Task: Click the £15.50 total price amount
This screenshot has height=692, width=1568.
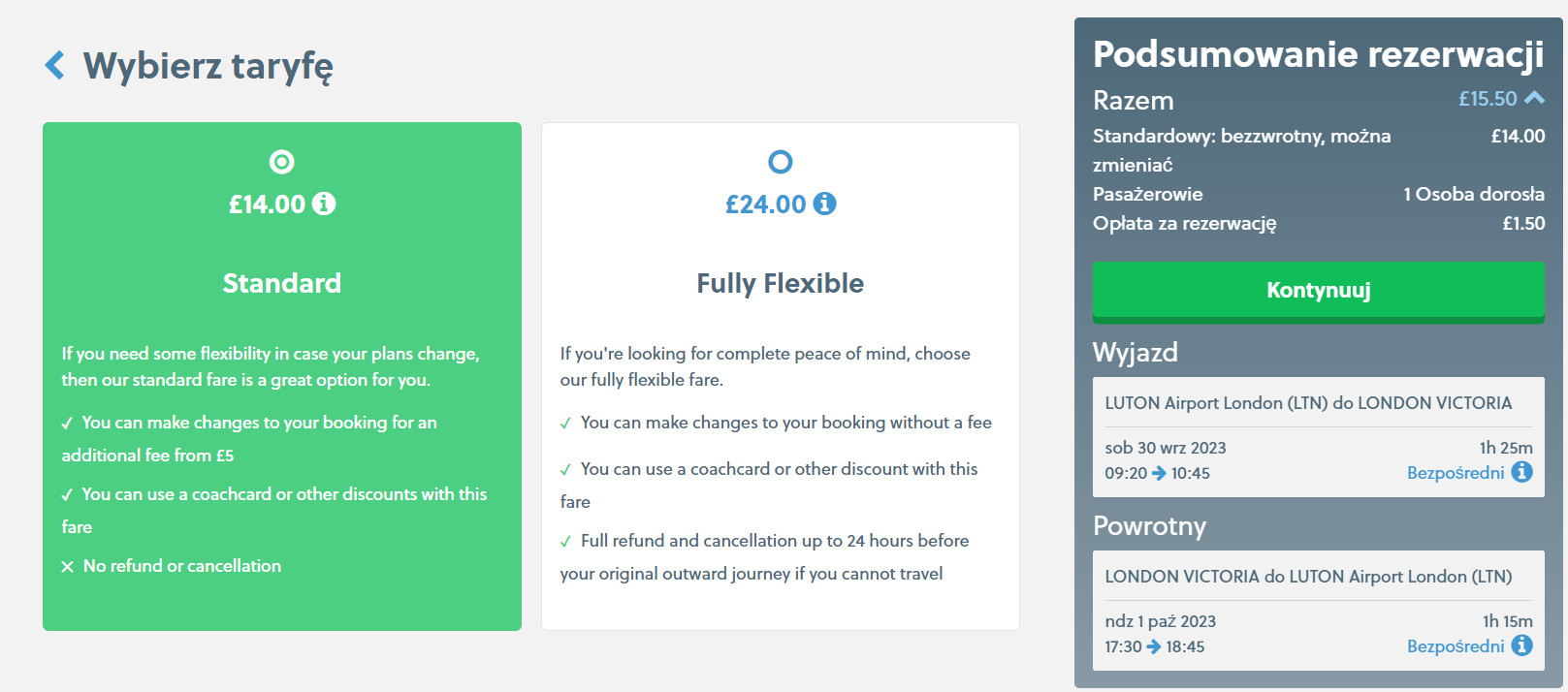Action: [x=1488, y=99]
